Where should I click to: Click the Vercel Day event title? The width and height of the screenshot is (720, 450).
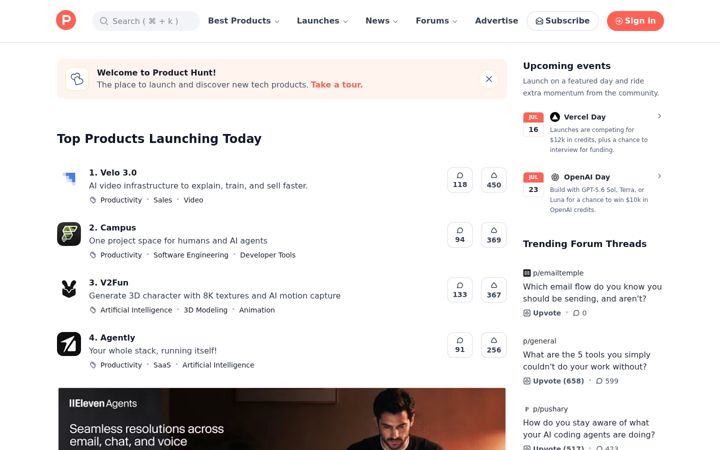point(585,117)
